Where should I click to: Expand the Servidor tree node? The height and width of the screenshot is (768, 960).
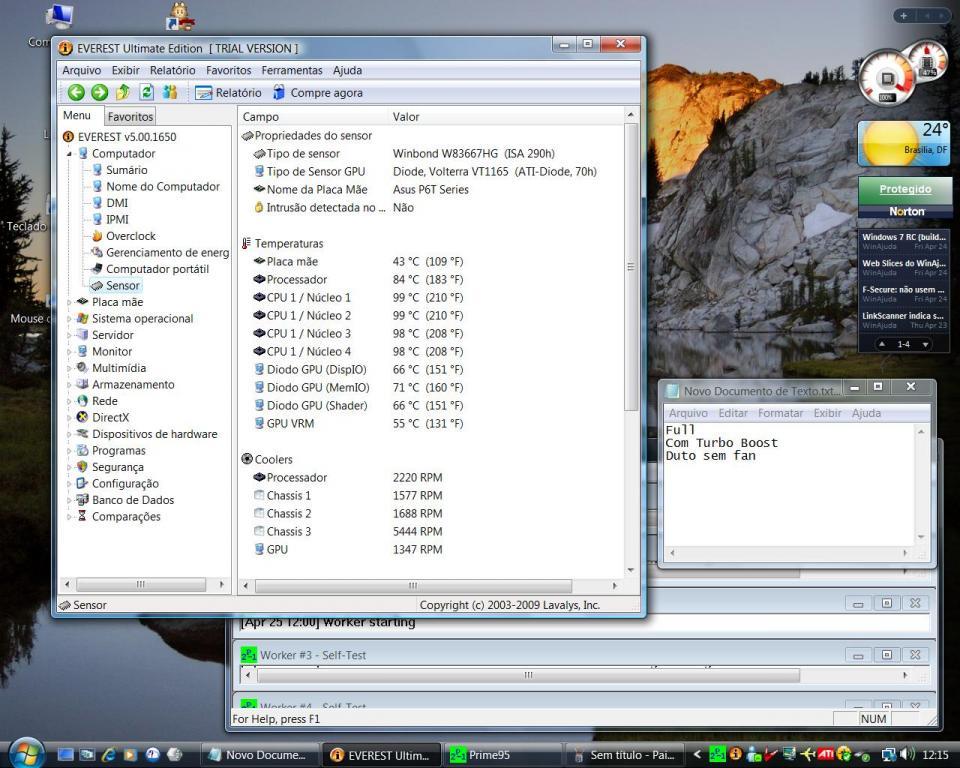(69, 335)
